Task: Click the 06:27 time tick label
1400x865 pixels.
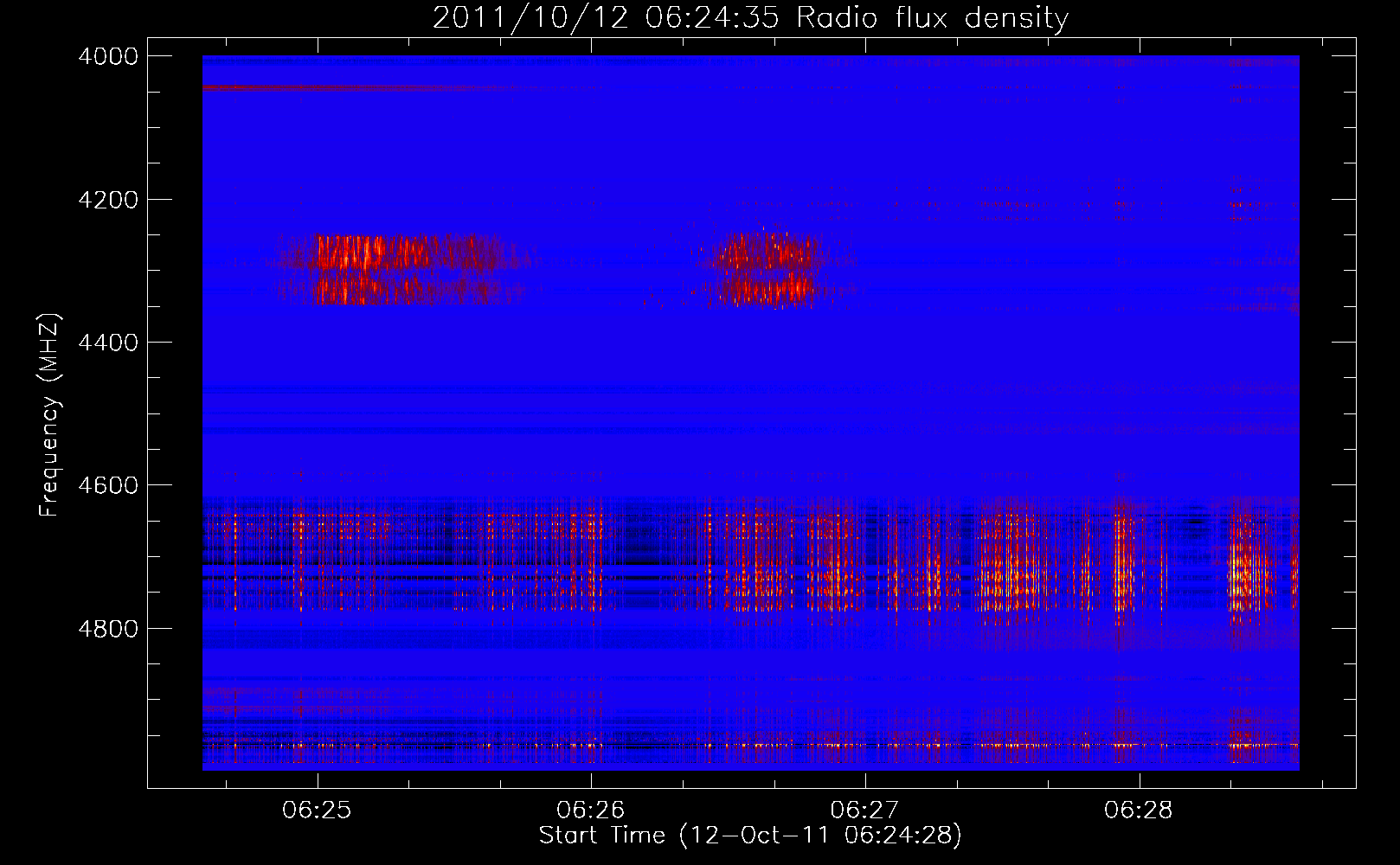Action: coord(864,811)
